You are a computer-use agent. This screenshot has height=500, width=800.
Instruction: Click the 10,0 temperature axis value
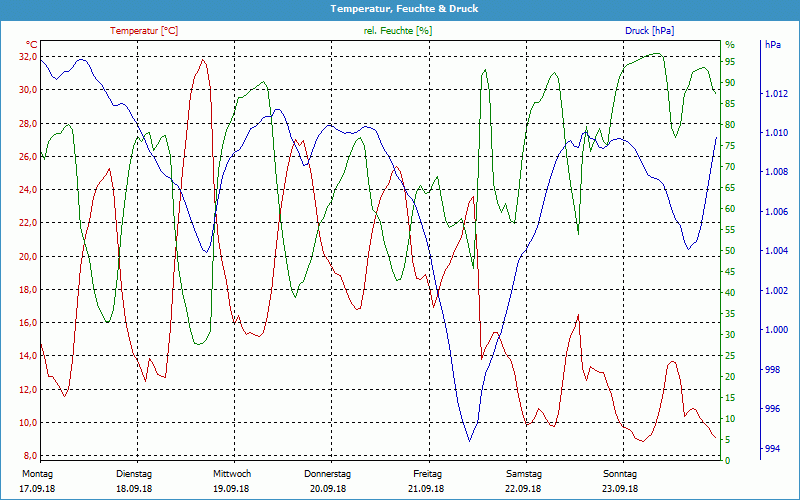tap(28, 423)
